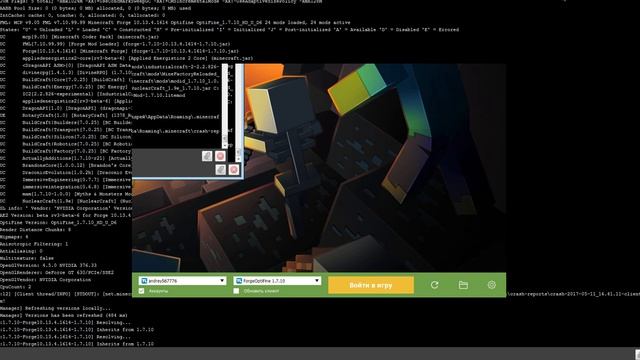640x360 pixels.
Task: Click the "OptiFine Version: OptiFine_1.7.10_HD_U_D6" line
Action: (58, 222)
